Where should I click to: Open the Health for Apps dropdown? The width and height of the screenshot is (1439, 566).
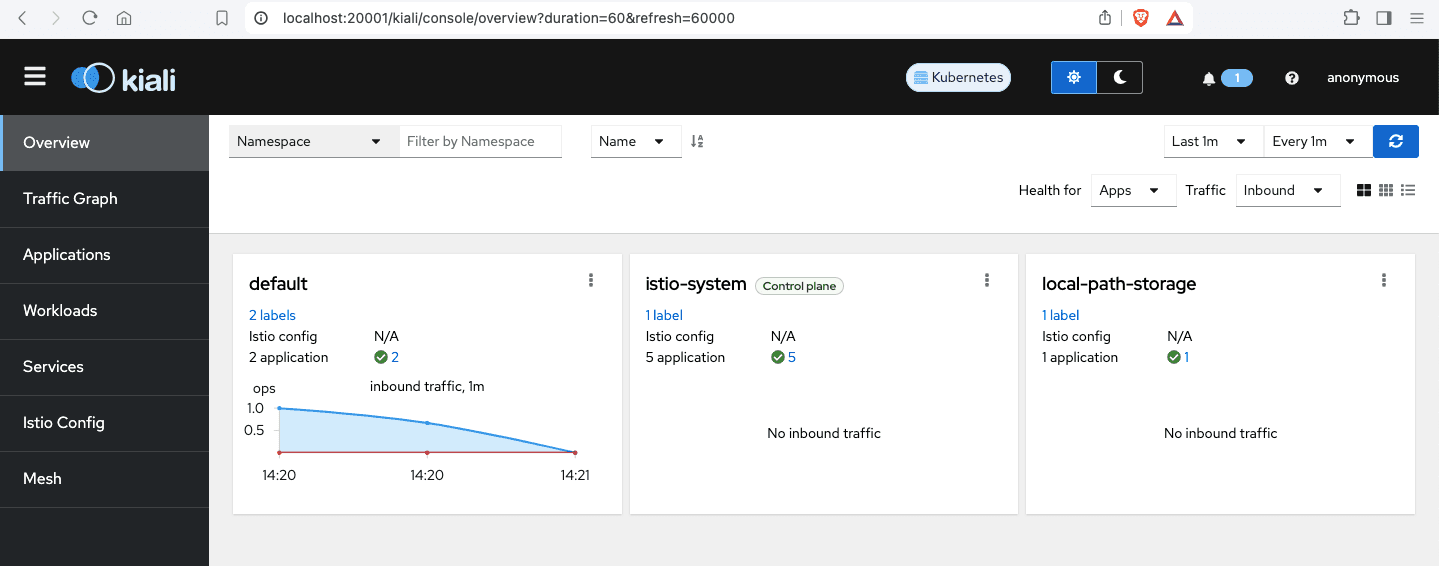1133,190
